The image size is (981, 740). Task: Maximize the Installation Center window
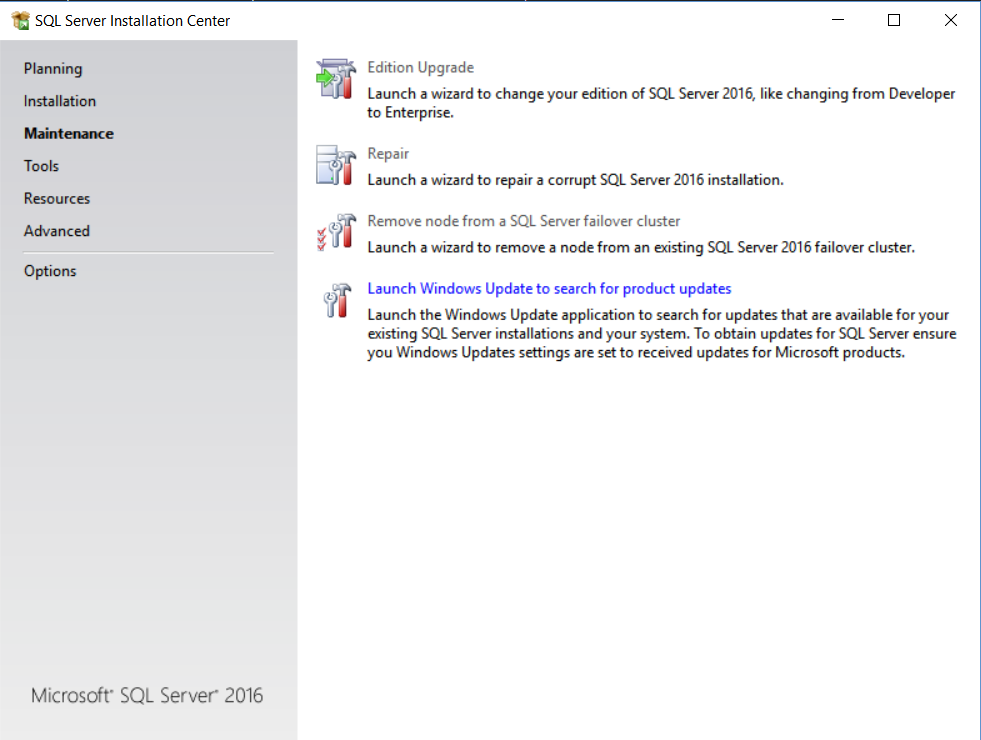tap(894, 20)
